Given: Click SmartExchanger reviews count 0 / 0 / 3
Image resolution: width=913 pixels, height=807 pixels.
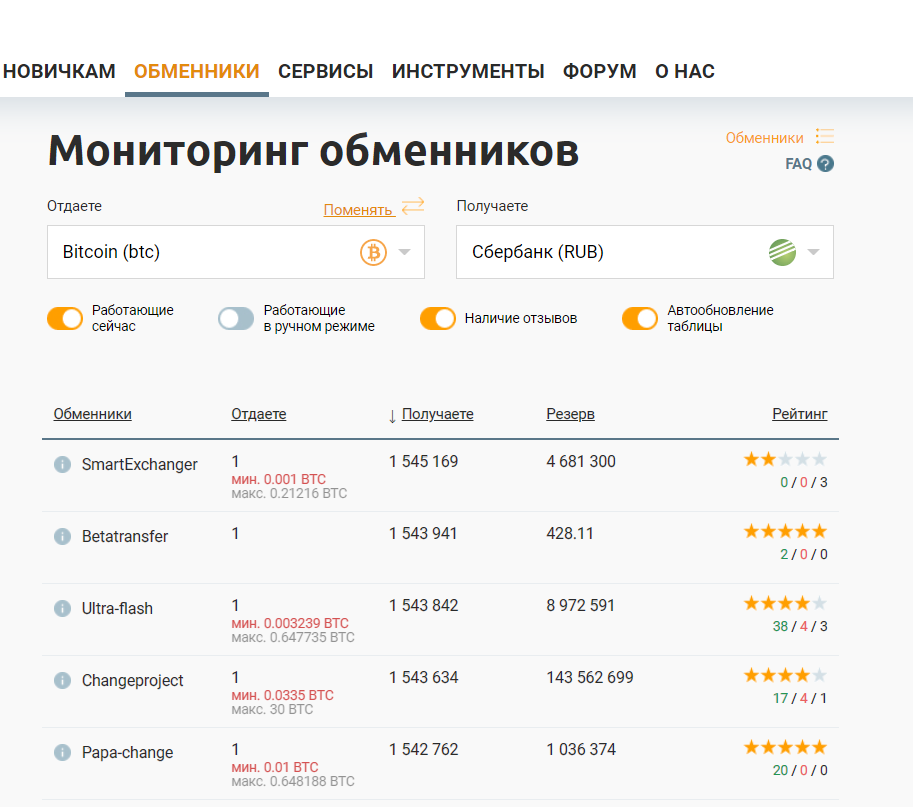Looking at the screenshot, I should [x=804, y=482].
